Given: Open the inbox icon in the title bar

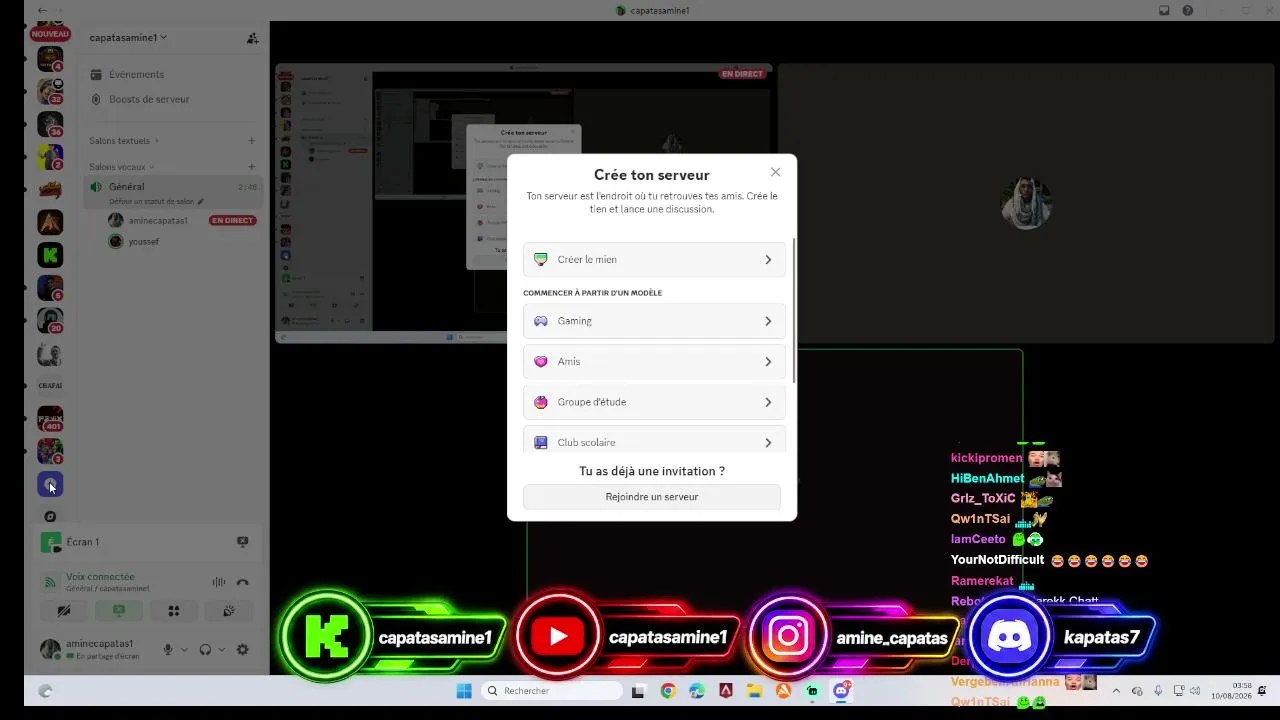Looking at the screenshot, I should 1164,10.
